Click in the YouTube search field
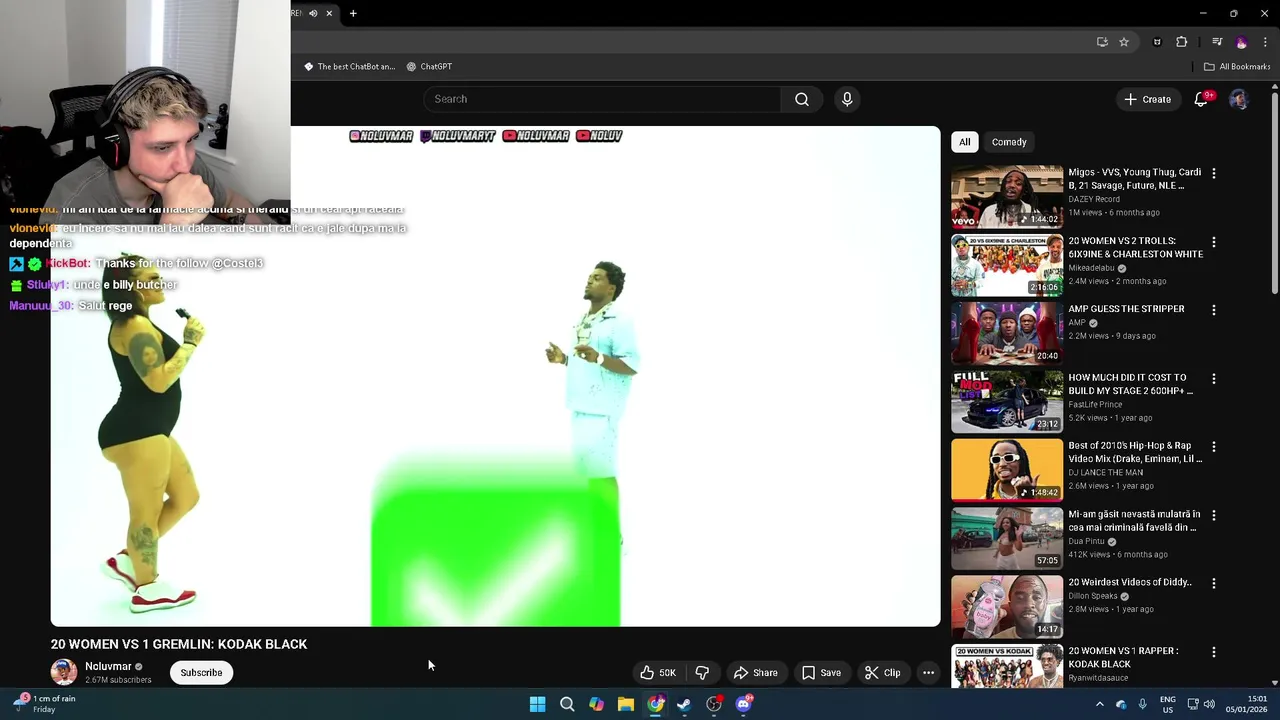Viewport: 1280px width, 720px height. [602, 99]
